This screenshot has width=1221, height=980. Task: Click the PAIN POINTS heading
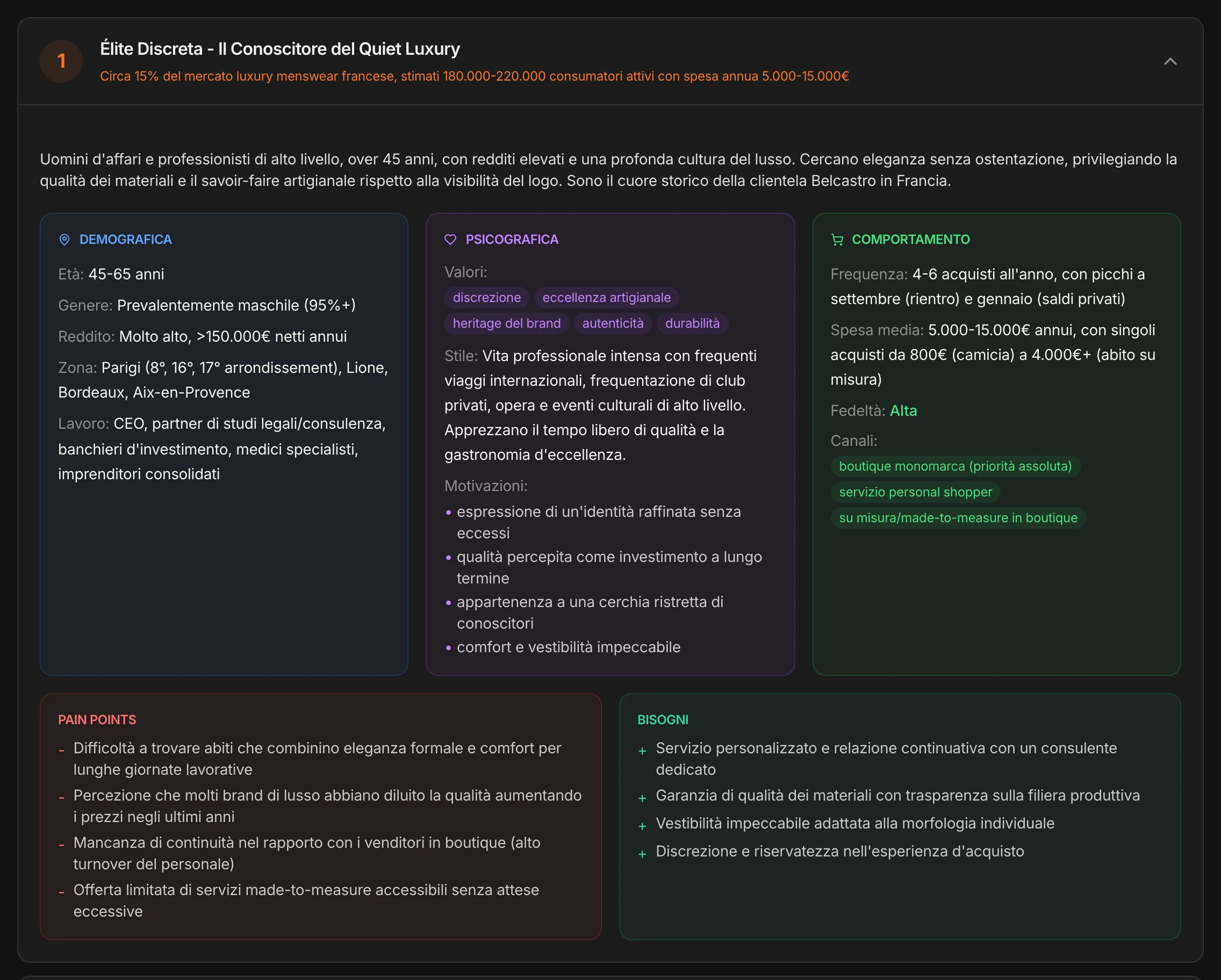click(x=97, y=719)
